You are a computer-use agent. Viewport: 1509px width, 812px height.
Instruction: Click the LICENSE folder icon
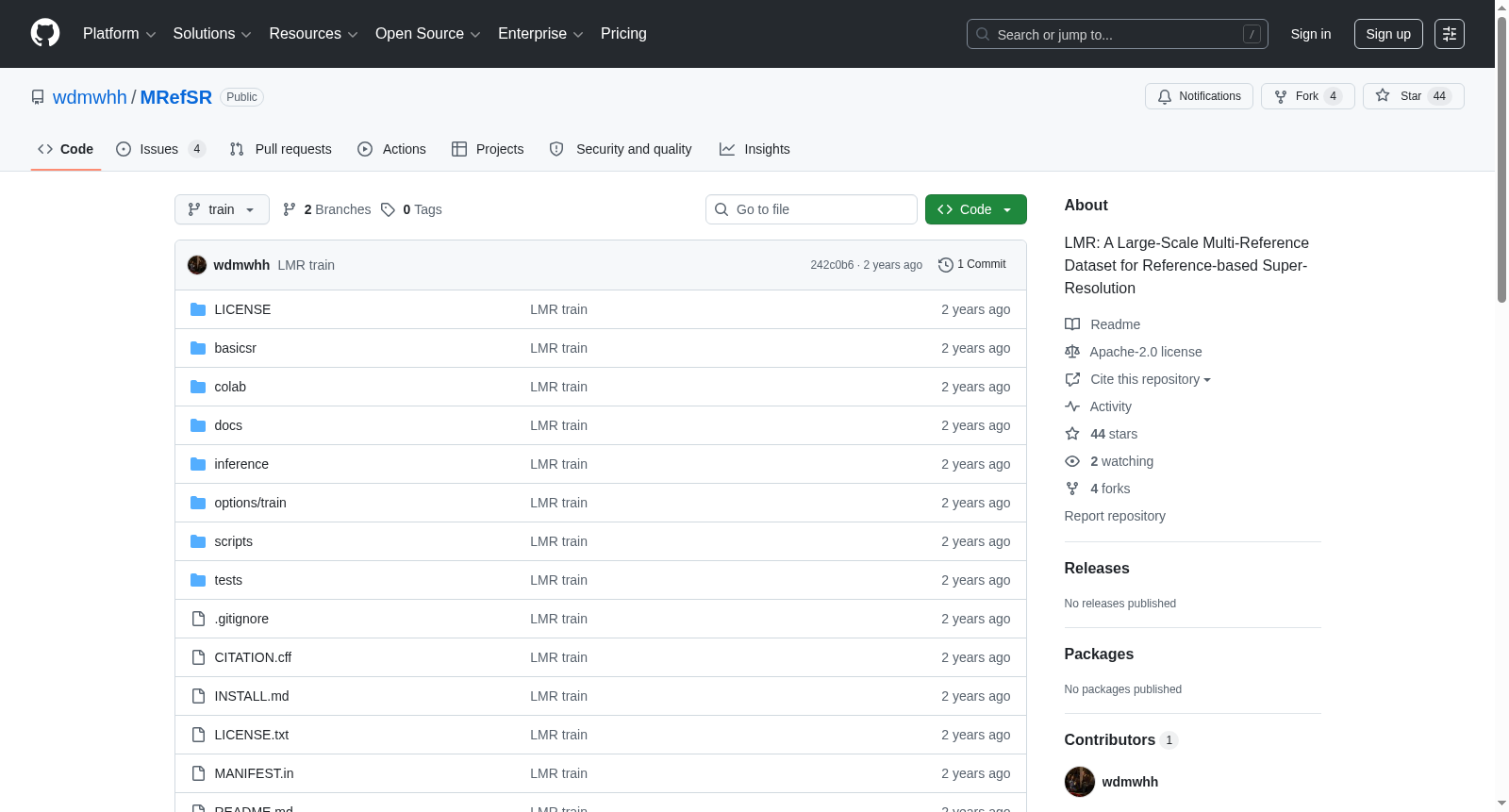tap(198, 309)
